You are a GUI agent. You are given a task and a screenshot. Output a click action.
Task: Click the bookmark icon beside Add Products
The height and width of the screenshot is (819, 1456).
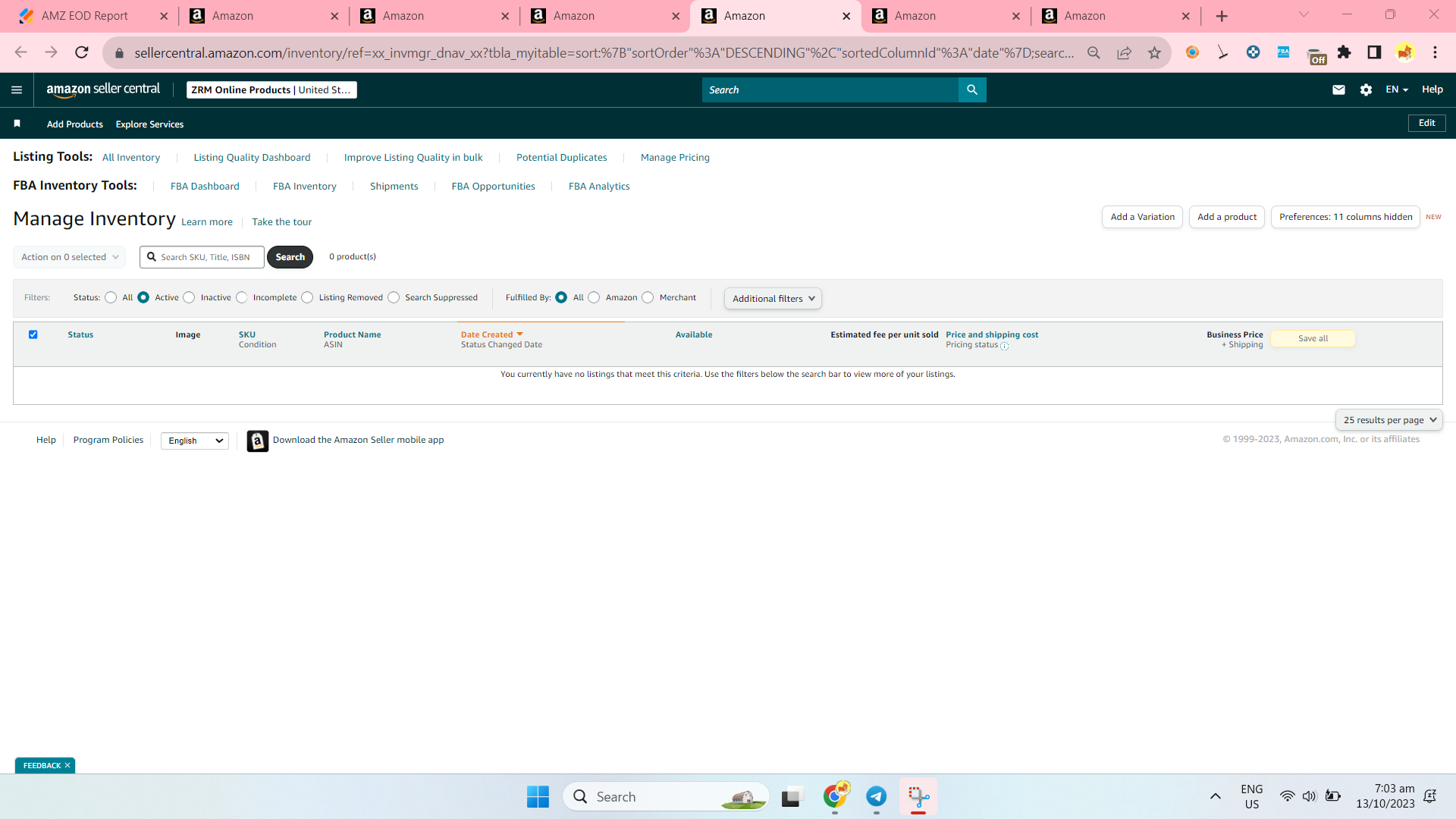17,124
